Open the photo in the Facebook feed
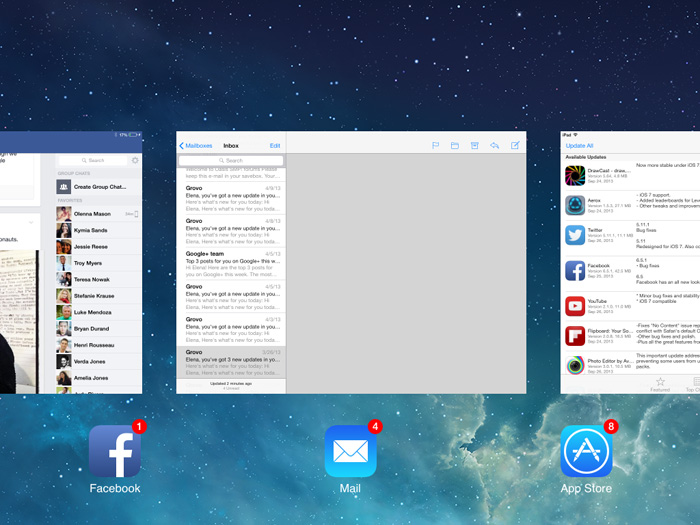The width and height of the screenshot is (700, 525). click(19, 322)
